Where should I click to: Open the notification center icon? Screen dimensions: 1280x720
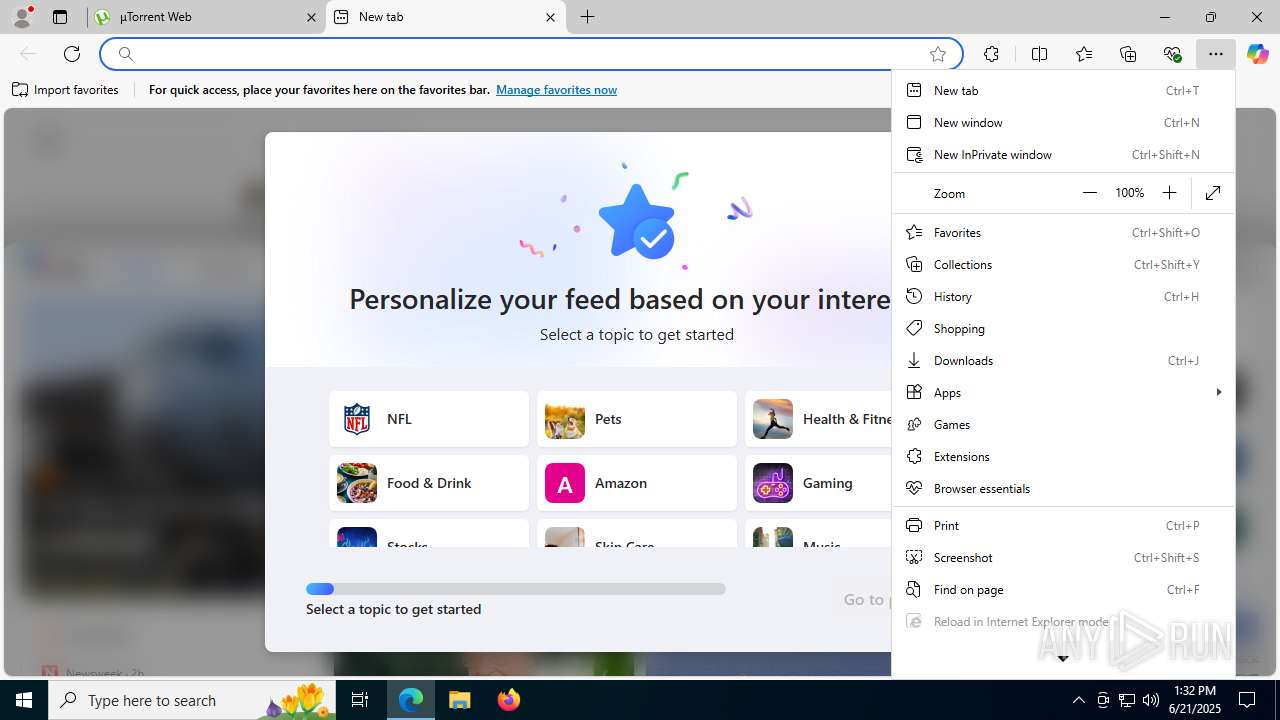click(1247, 700)
